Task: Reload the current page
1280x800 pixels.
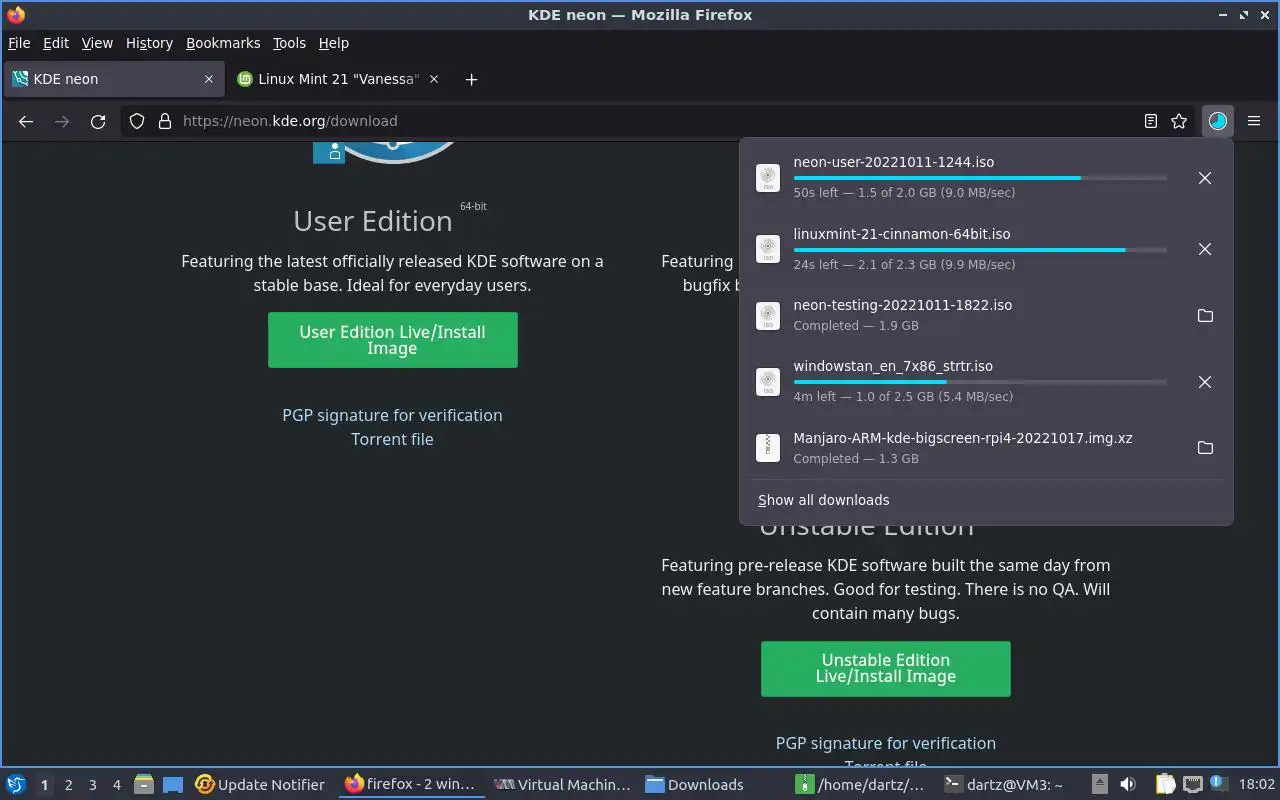Action: [x=98, y=121]
